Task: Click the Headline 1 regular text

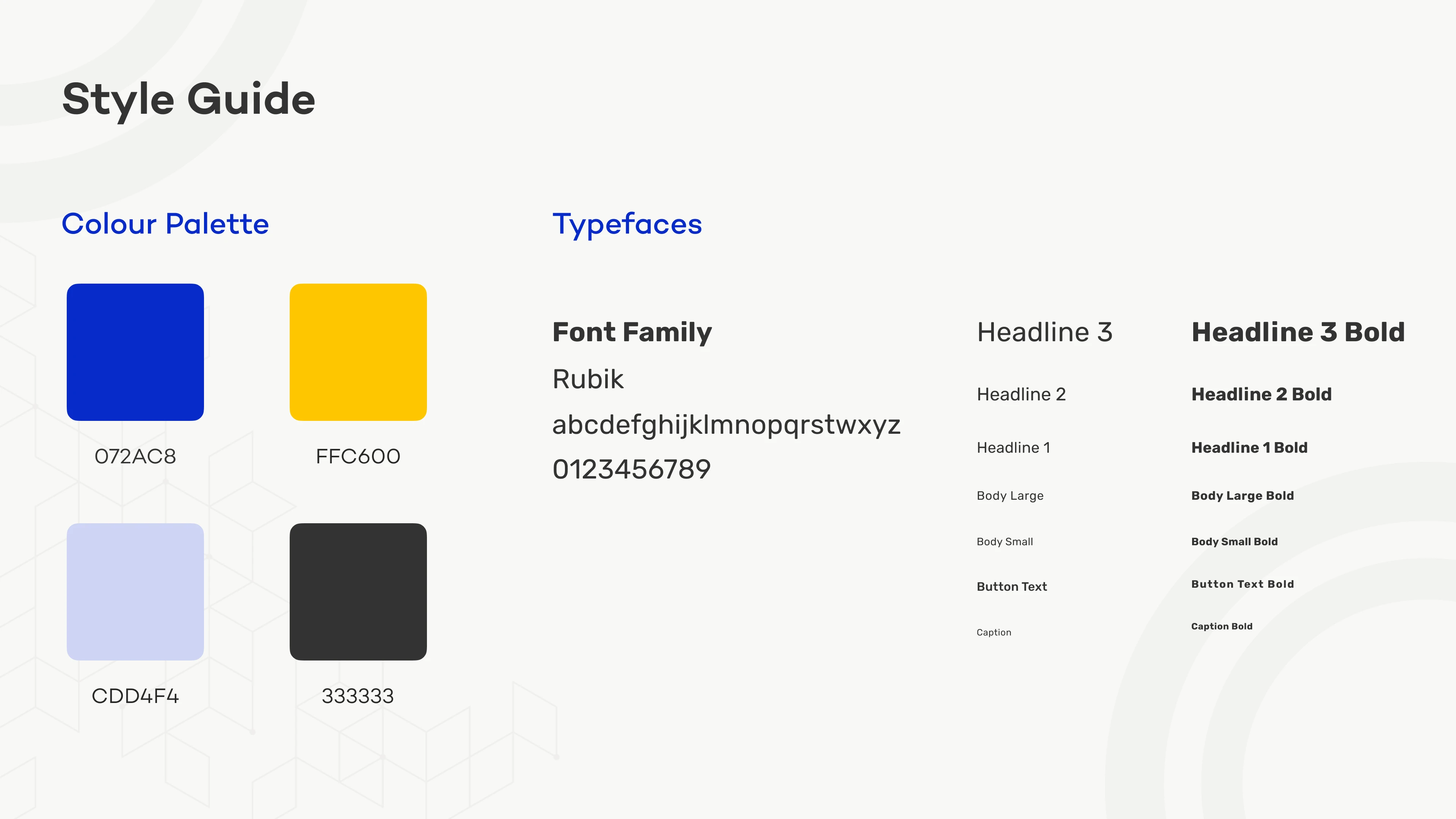Action: (1013, 448)
